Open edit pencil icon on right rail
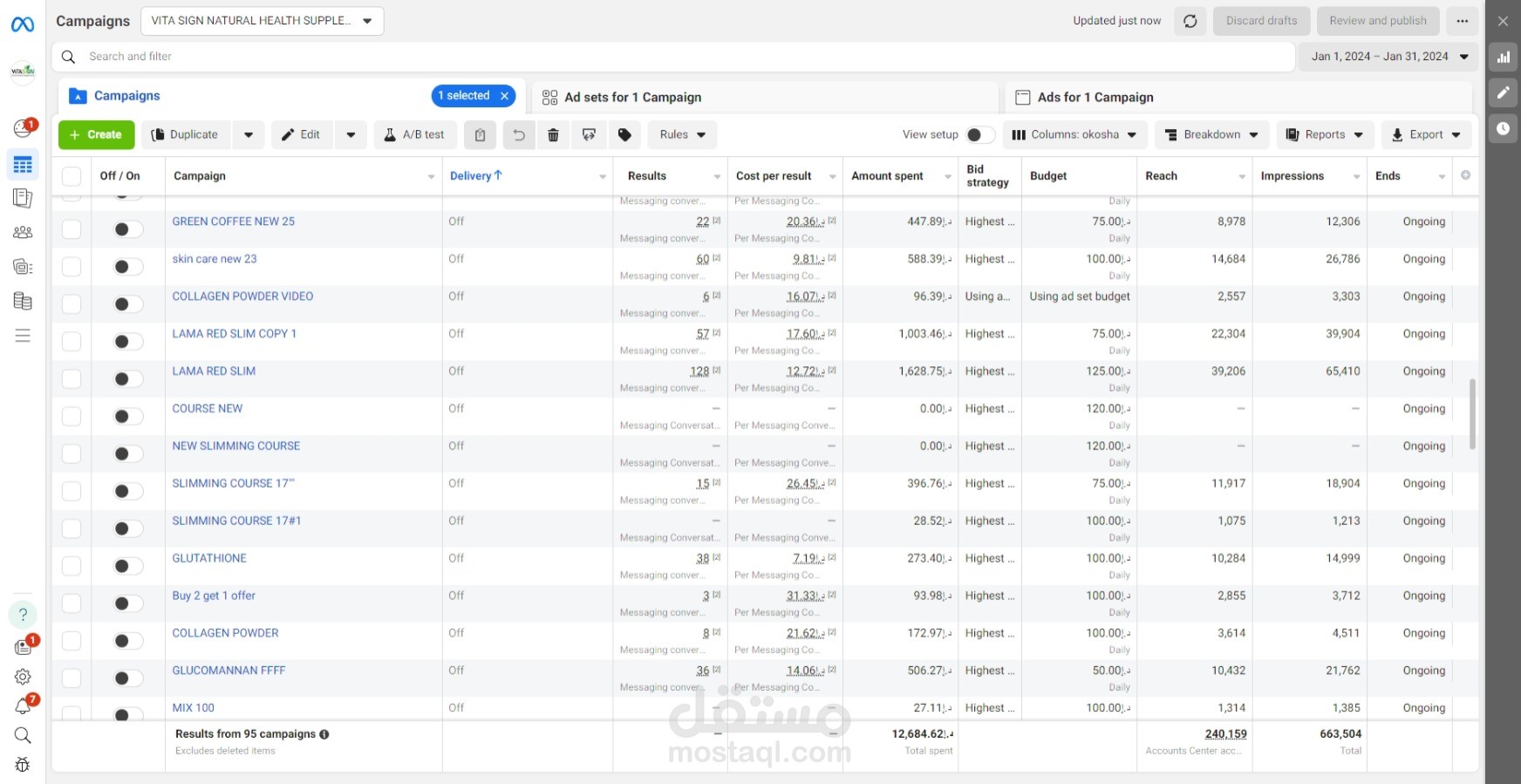The image size is (1521, 784). (x=1504, y=92)
